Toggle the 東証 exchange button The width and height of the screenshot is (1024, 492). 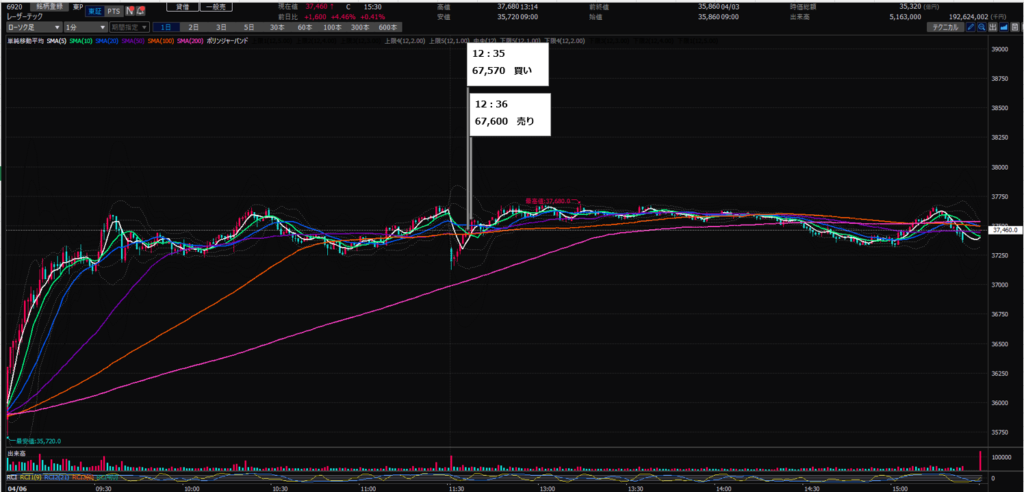93,10
